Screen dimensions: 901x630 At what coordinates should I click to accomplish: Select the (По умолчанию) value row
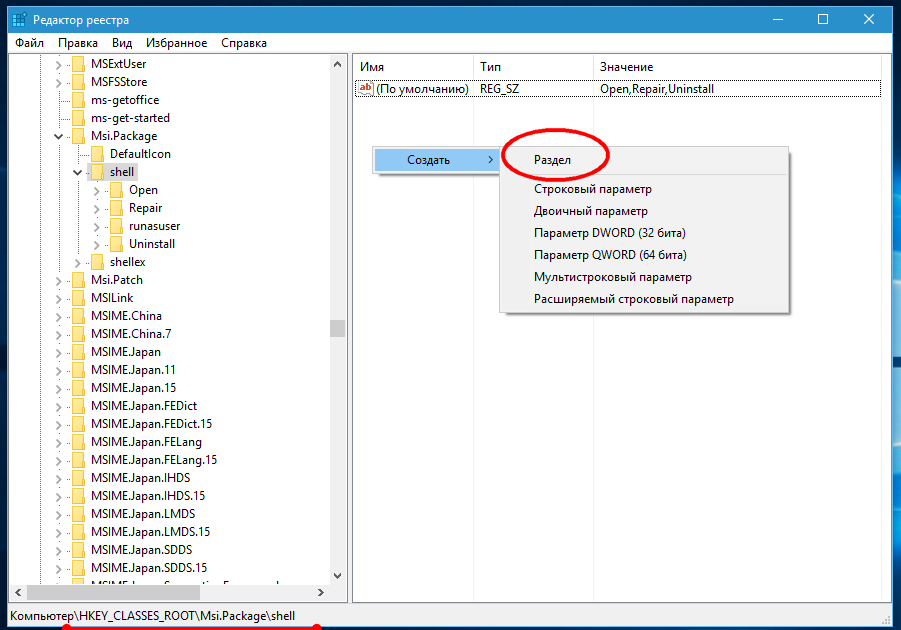[618, 89]
